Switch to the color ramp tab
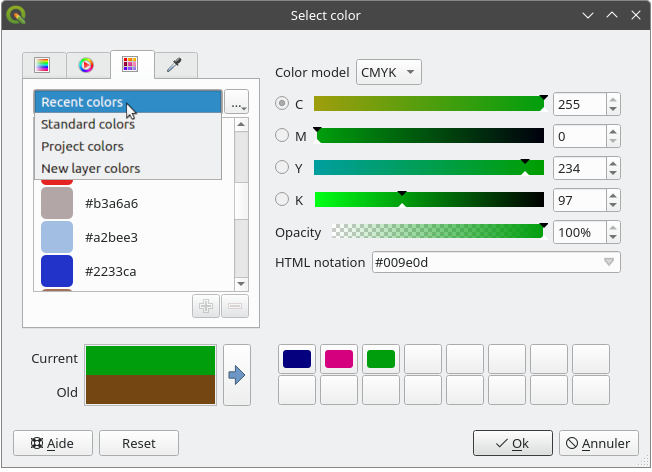The width and height of the screenshot is (652, 472). coord(42,65)
